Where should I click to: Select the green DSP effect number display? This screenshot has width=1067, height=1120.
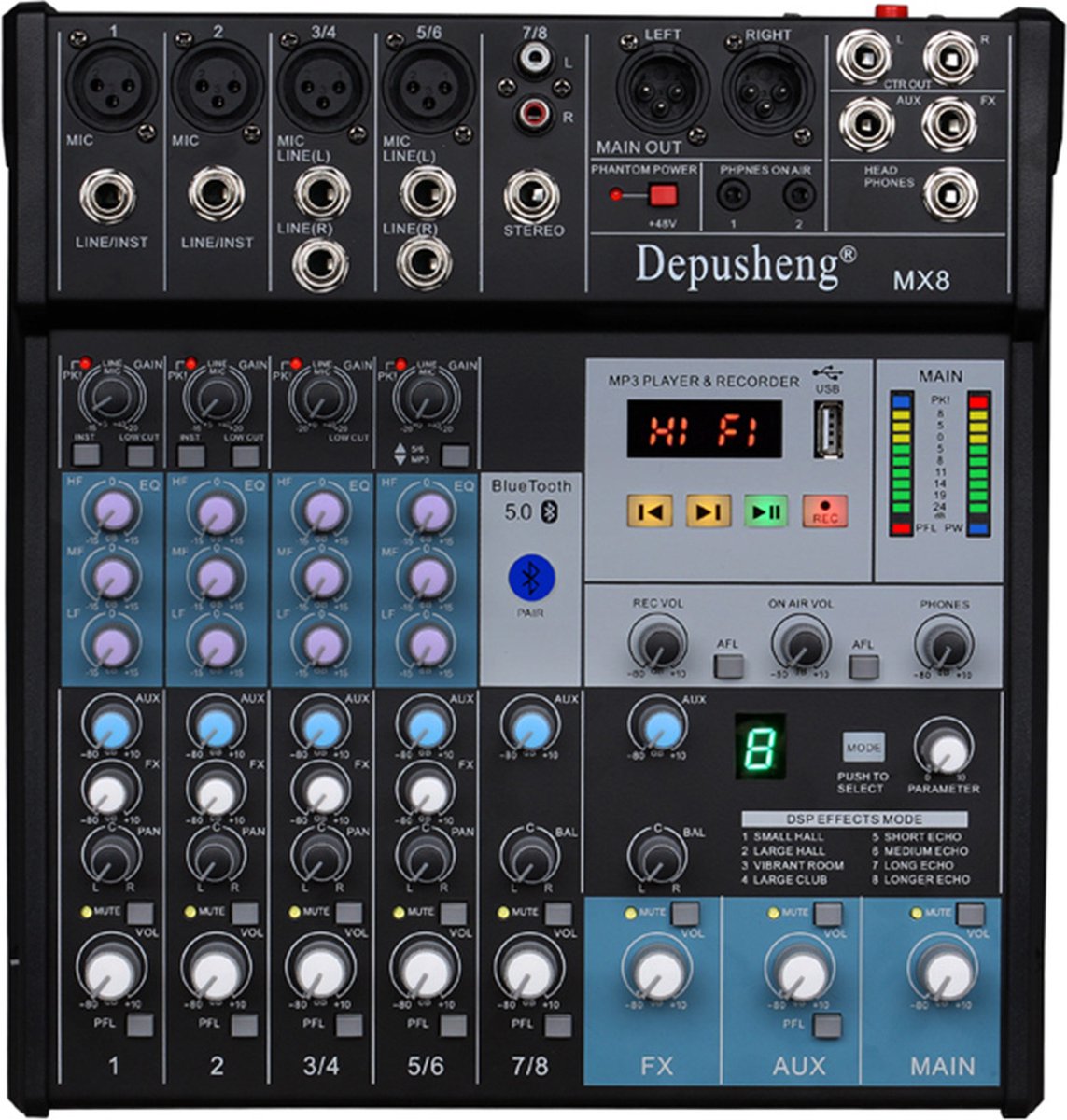click(760, 747)
